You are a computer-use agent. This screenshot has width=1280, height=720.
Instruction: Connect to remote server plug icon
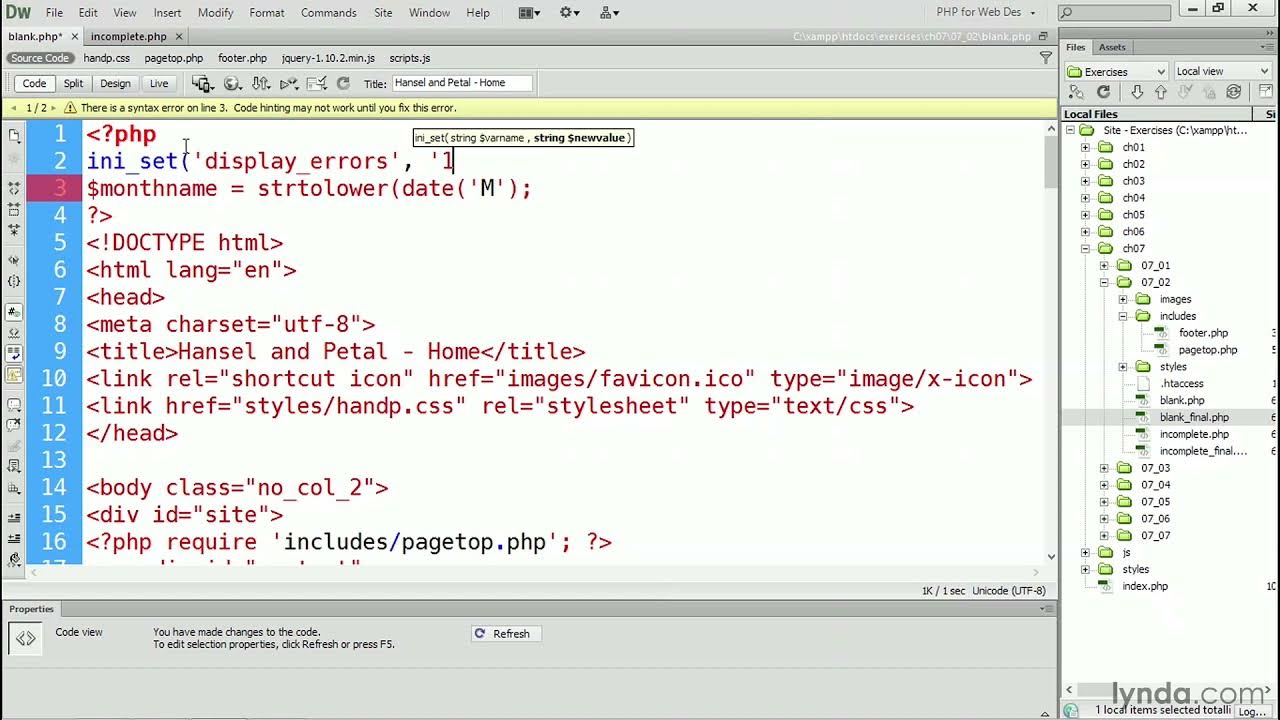[x=1078, y=91]
